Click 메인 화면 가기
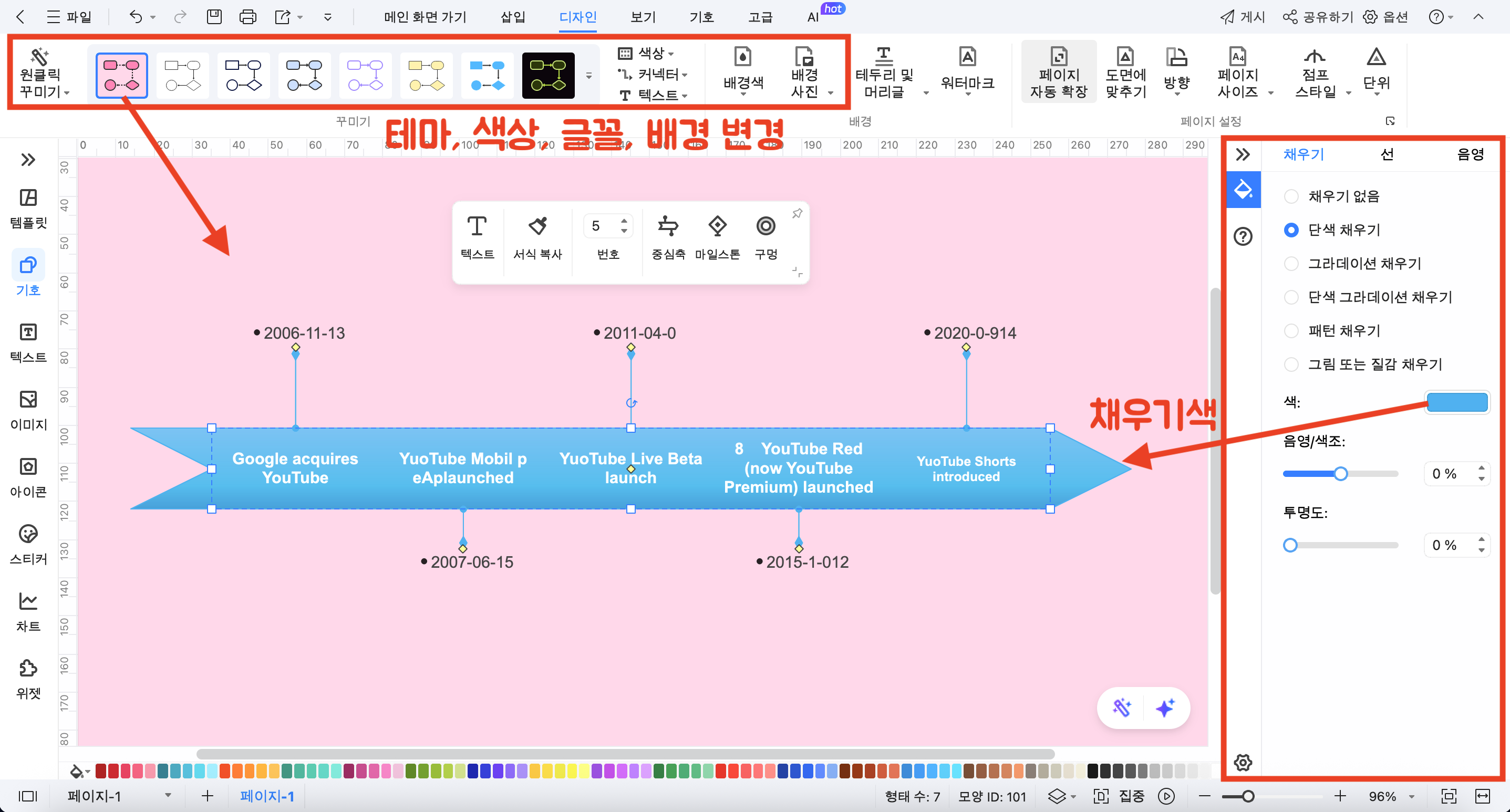This screenshot has height=812, width=1510. pyautogui.click(x=425, y=17)
